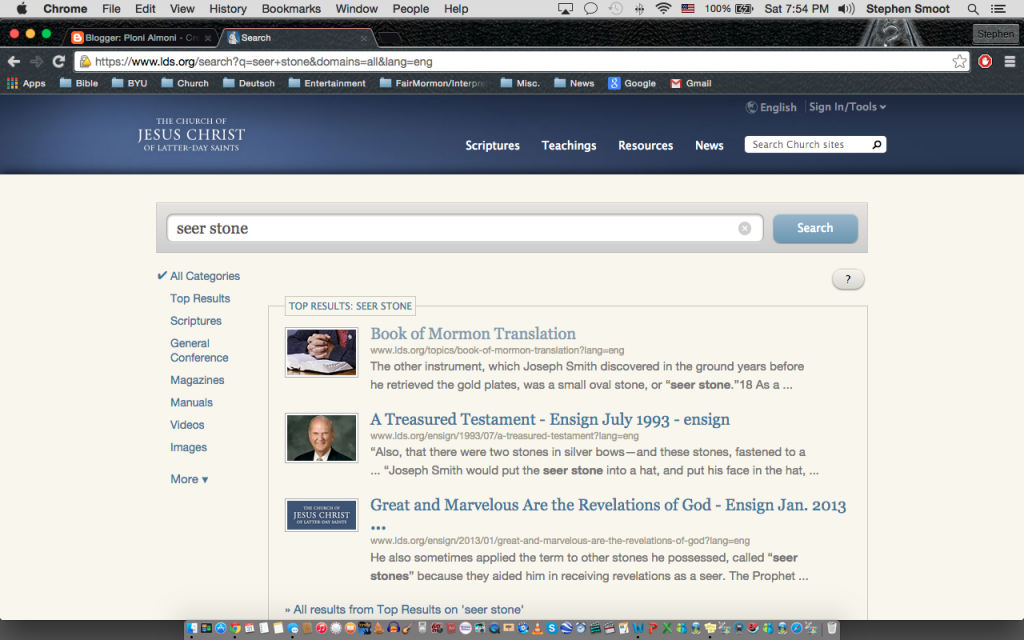Viewport: 1024px width, 640px height.
Task: Open the Resources site menu
Action: tap(646, 145)
